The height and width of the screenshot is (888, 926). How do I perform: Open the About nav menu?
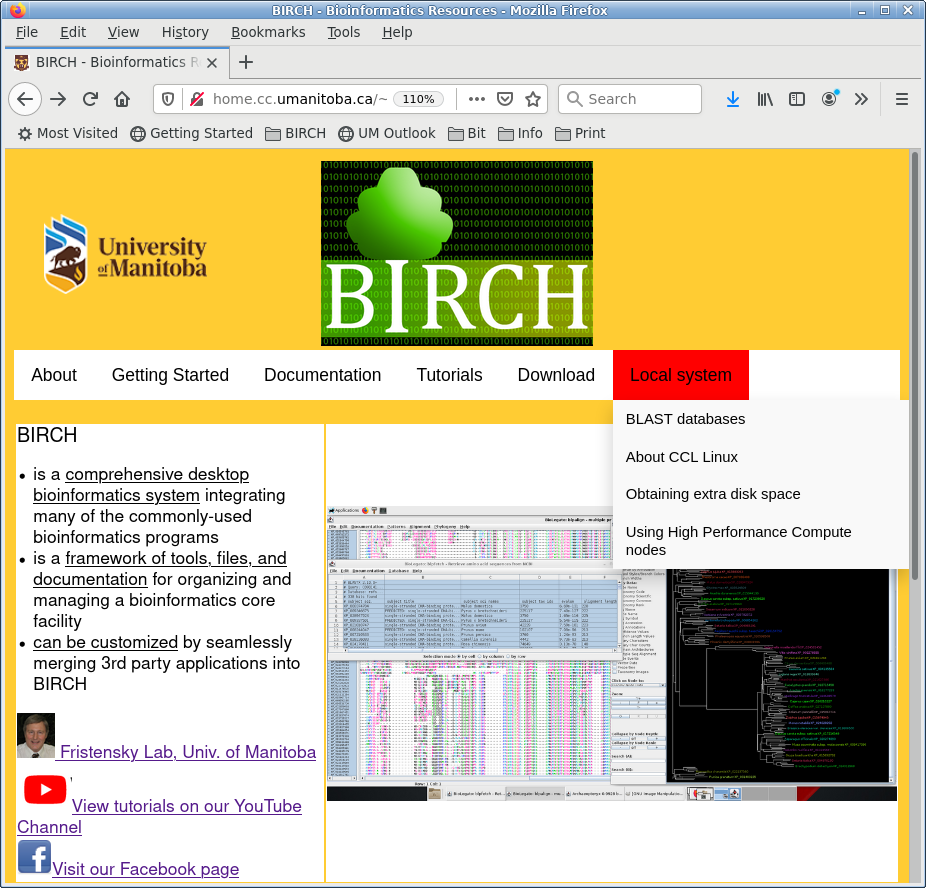(54, 375)
